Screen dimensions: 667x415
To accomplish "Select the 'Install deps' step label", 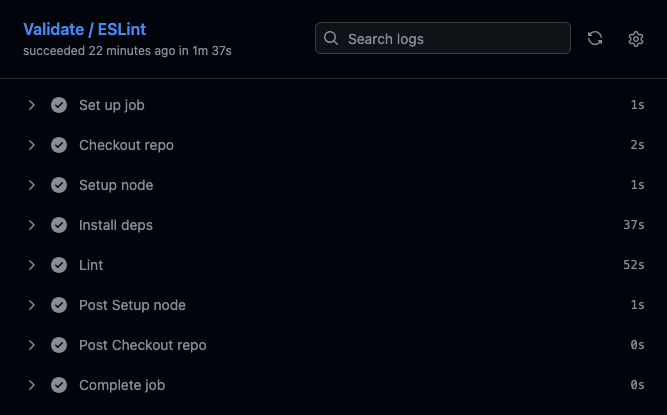I will [x=116, y=225].
